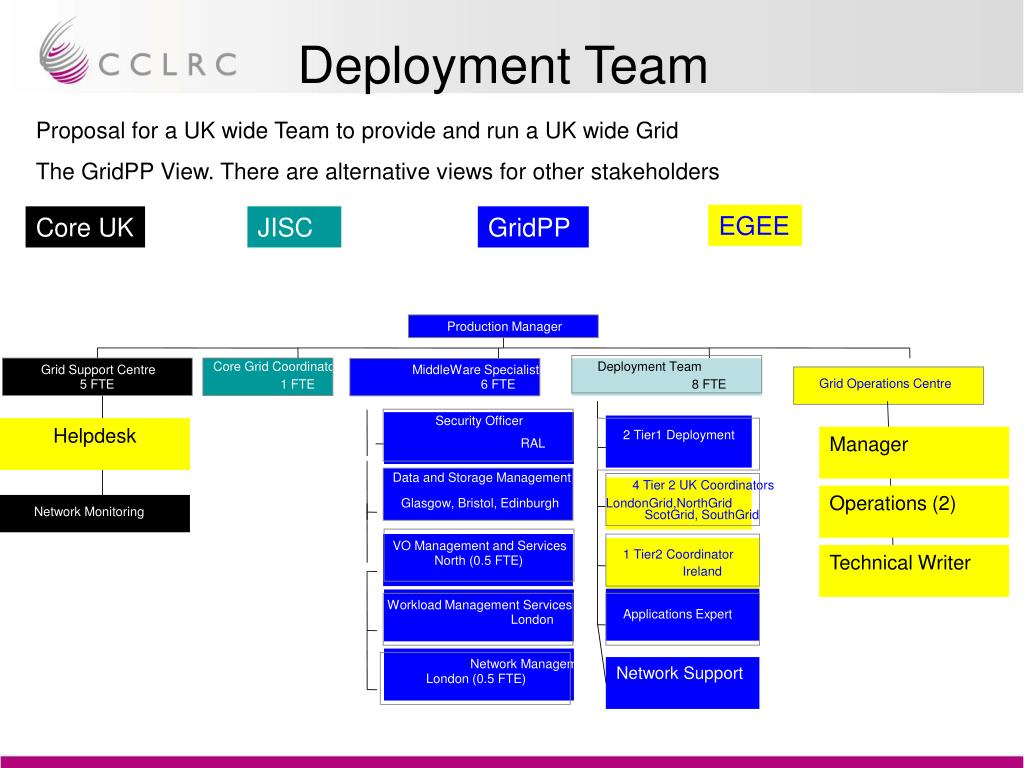
Task: Click the 2 Tier1 Deployment box
Action: [679, 441]
